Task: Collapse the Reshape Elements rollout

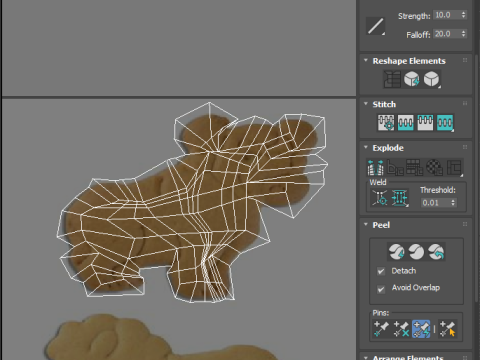Action: tap(366, 61)
